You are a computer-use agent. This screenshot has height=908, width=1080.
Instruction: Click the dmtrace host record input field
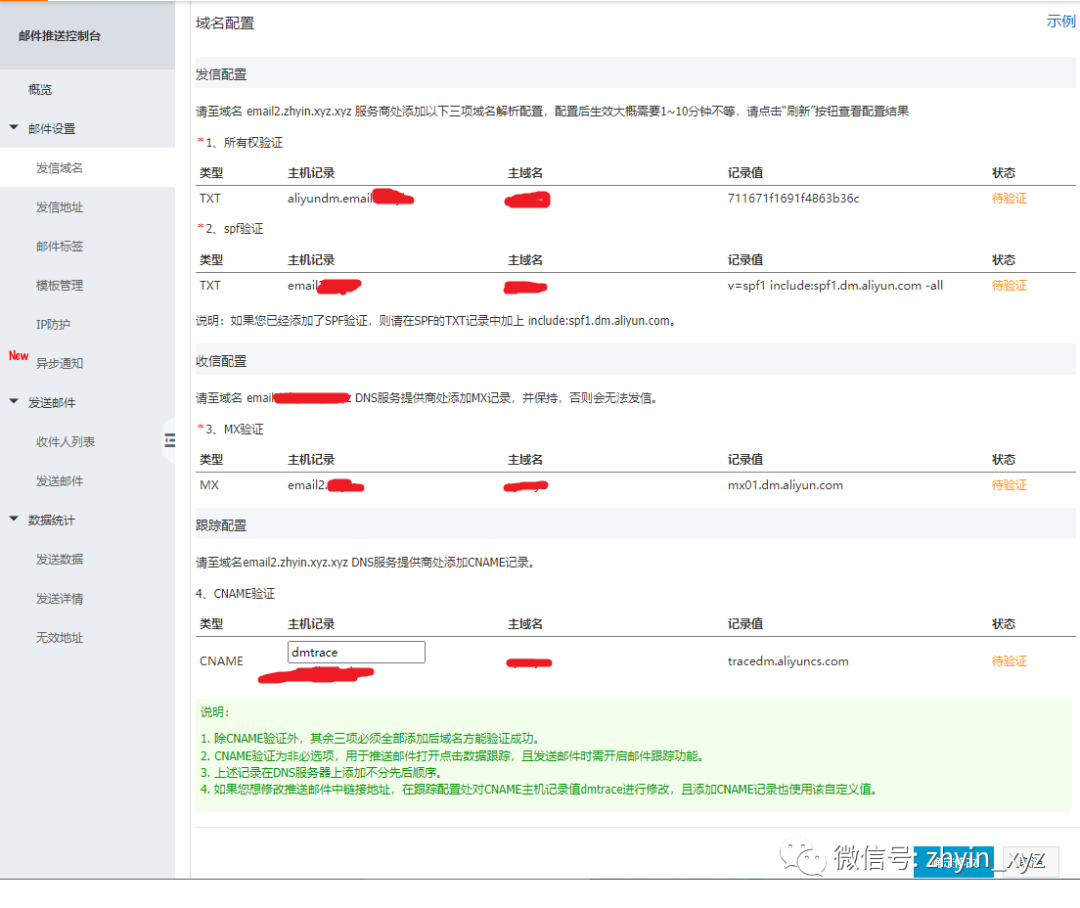[x=356, y=652]
